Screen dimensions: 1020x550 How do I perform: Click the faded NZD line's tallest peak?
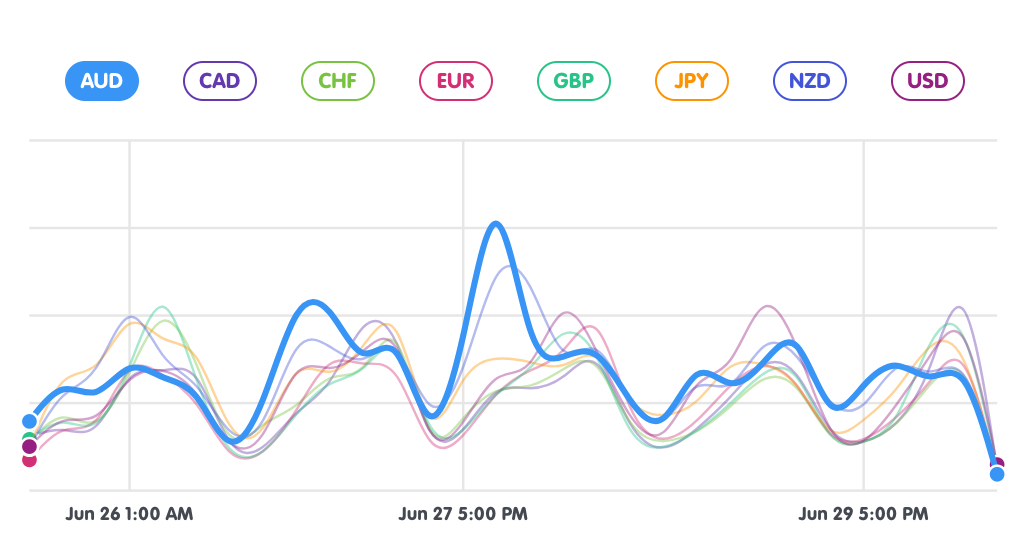coord(510,266)
